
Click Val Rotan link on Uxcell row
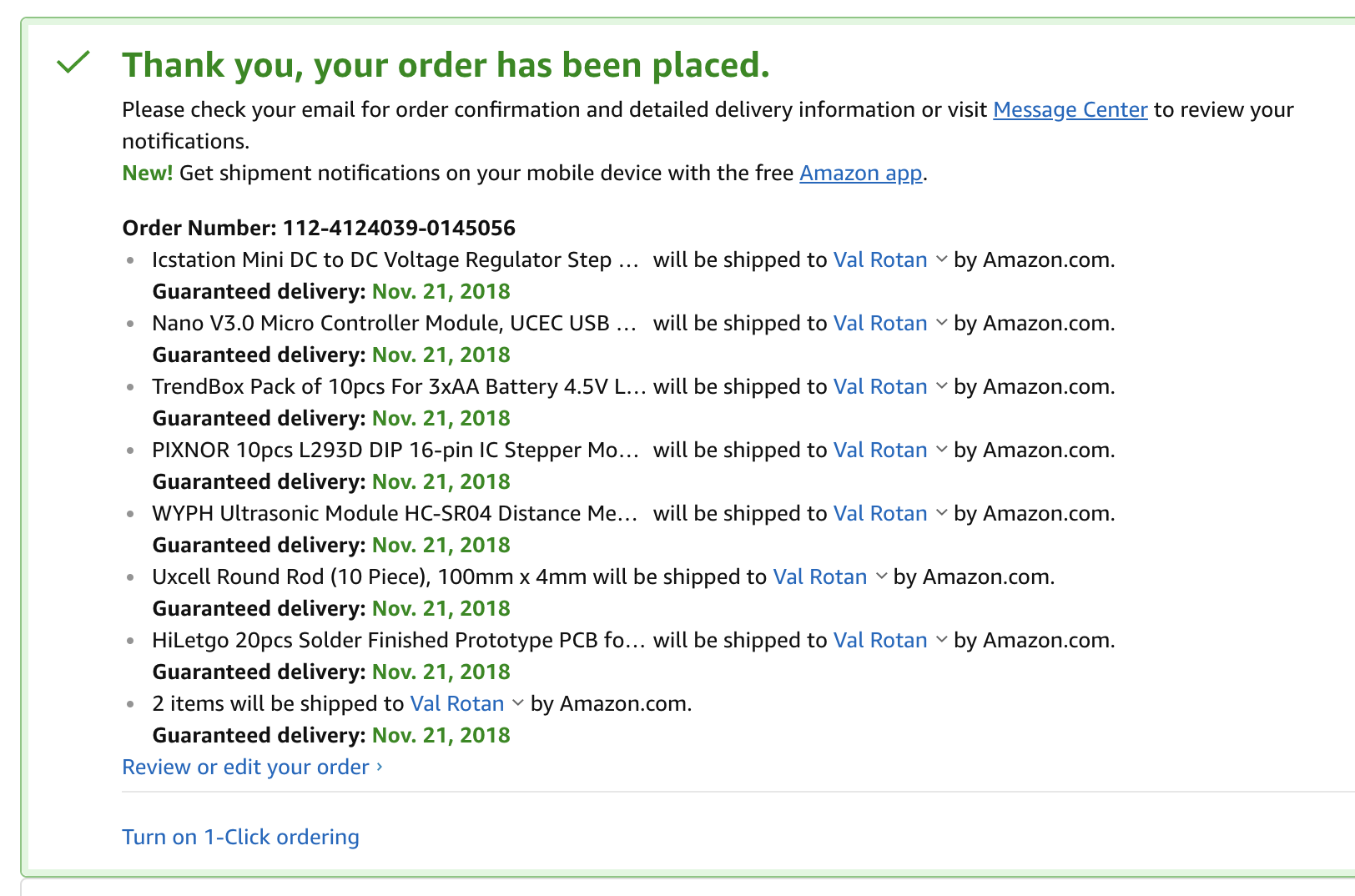pos(820,577)
